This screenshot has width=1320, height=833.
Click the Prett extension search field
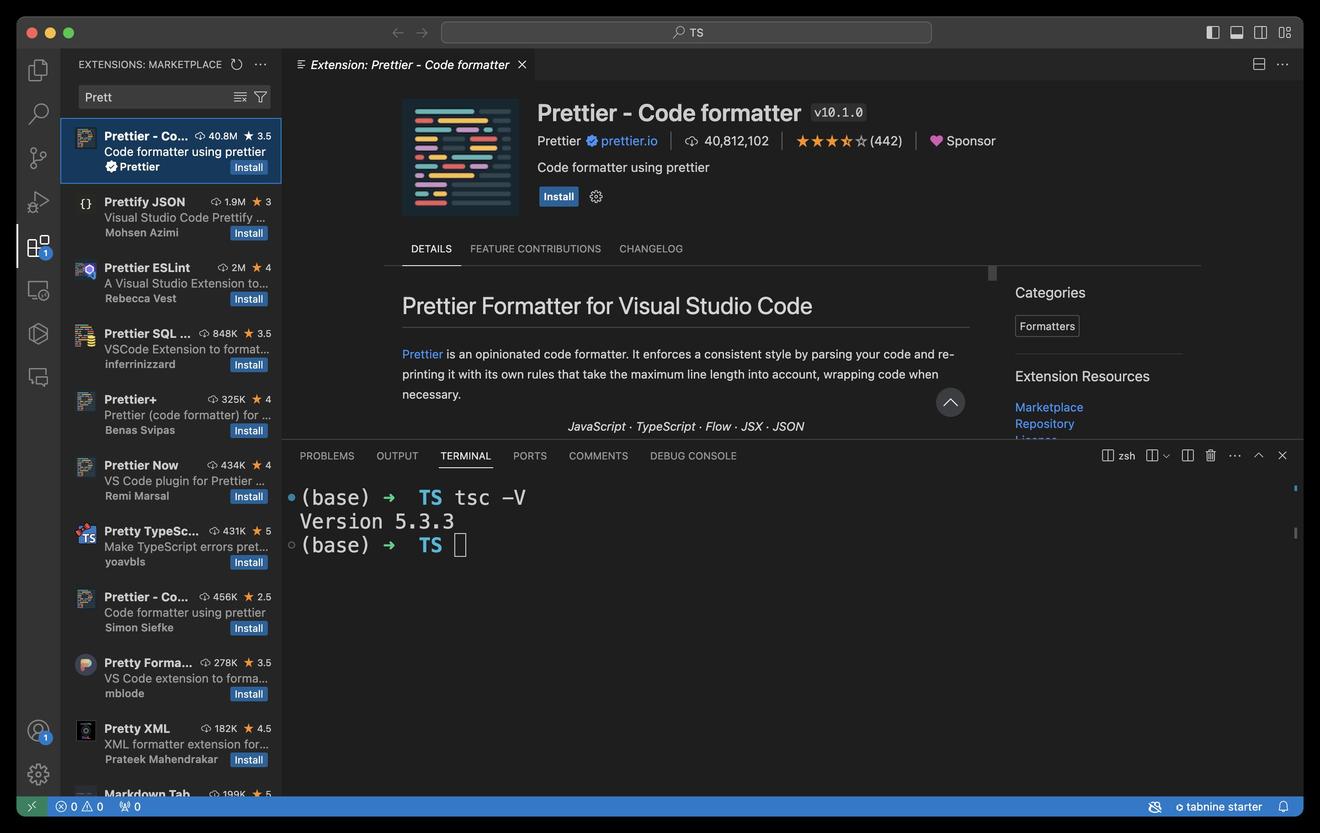155,97
